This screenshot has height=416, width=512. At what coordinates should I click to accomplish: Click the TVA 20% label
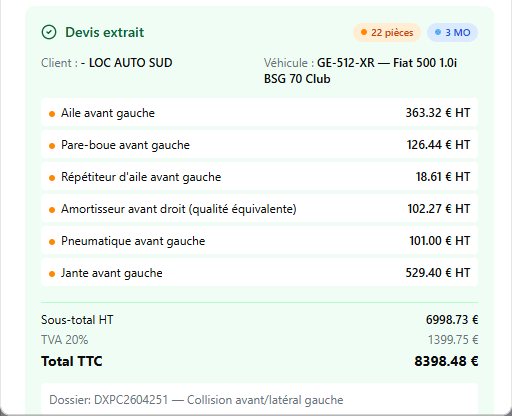[x=64, y=340]
